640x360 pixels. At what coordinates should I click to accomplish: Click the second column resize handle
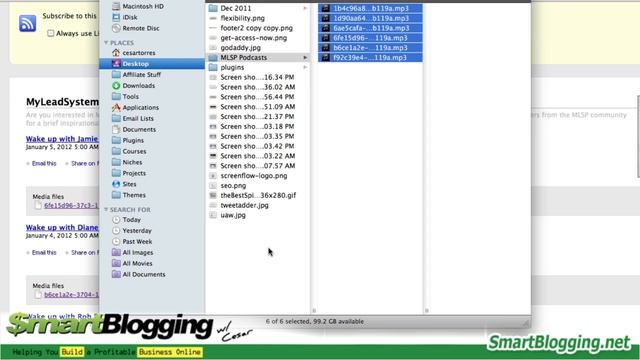(x=427, y=311)
